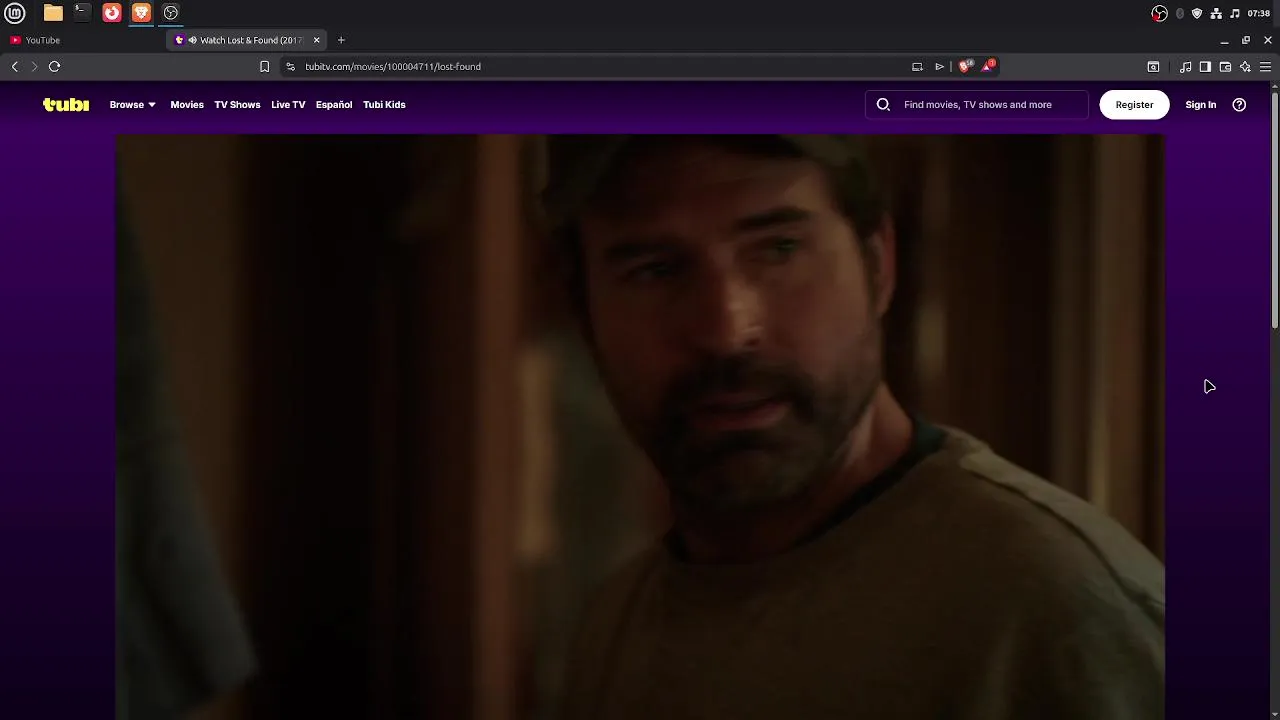Launch the Terminal from the panel

tap(82, 13)
